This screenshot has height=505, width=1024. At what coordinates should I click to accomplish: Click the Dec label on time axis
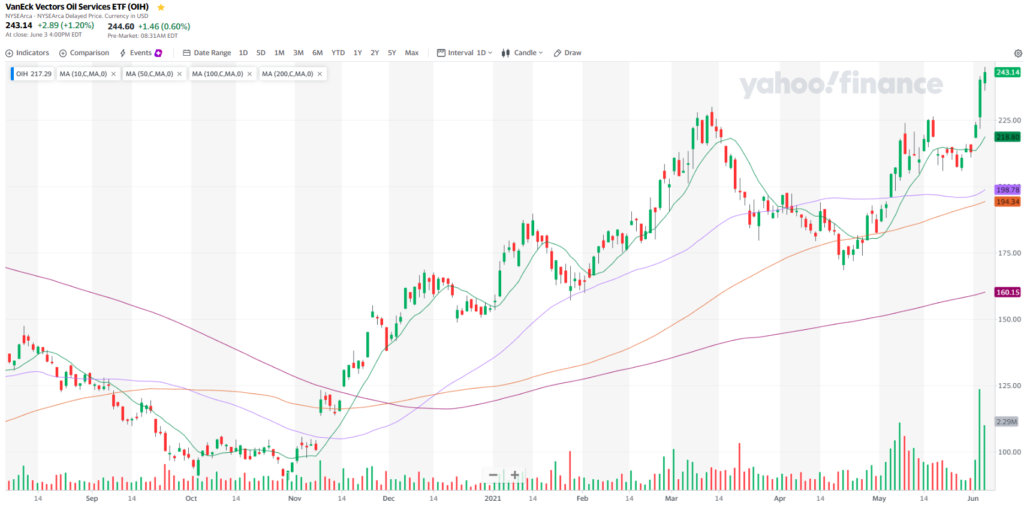click(x=389, y=498)
